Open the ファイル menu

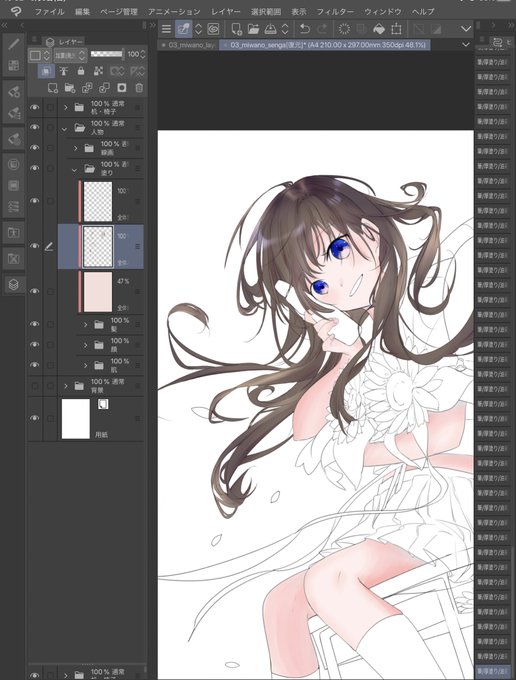pos(49,12)
